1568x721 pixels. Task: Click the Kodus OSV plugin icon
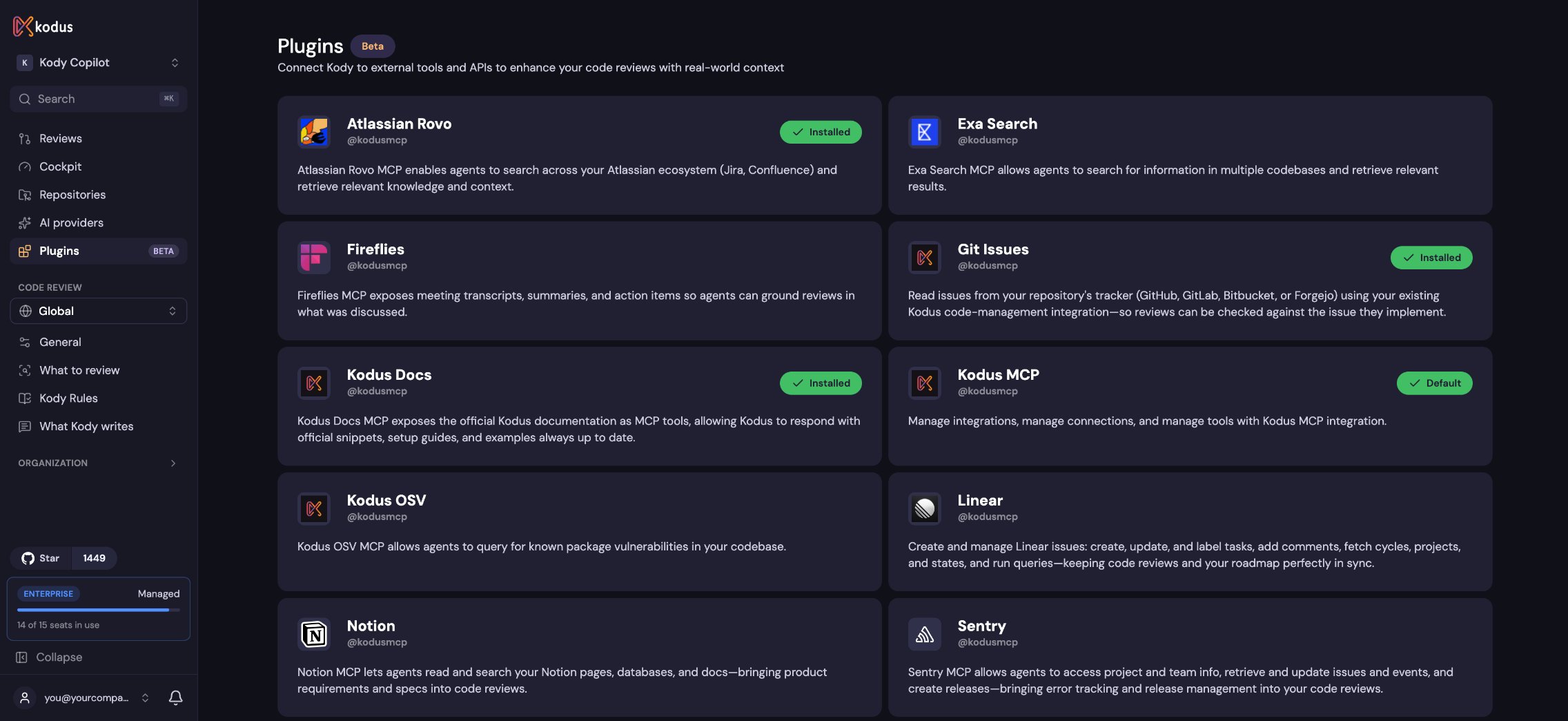click(x=314, y=509)
